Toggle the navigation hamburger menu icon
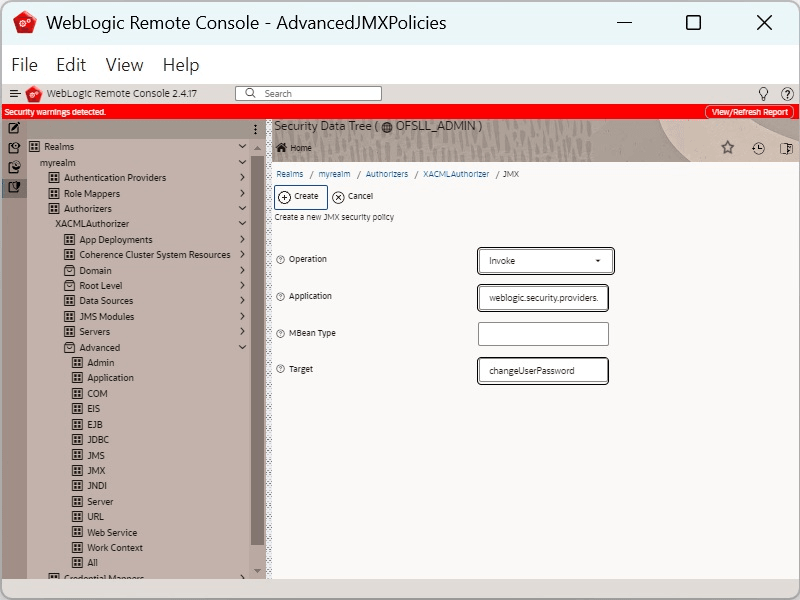This screenshot has height=600, width=800. [x=15, y=93]
